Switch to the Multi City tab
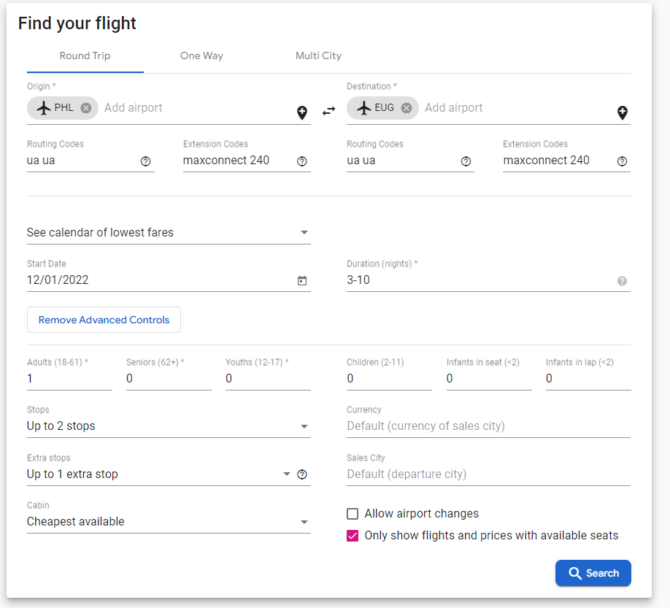The height and width of the screenshot is (608, 670). [x=318, y=56]
